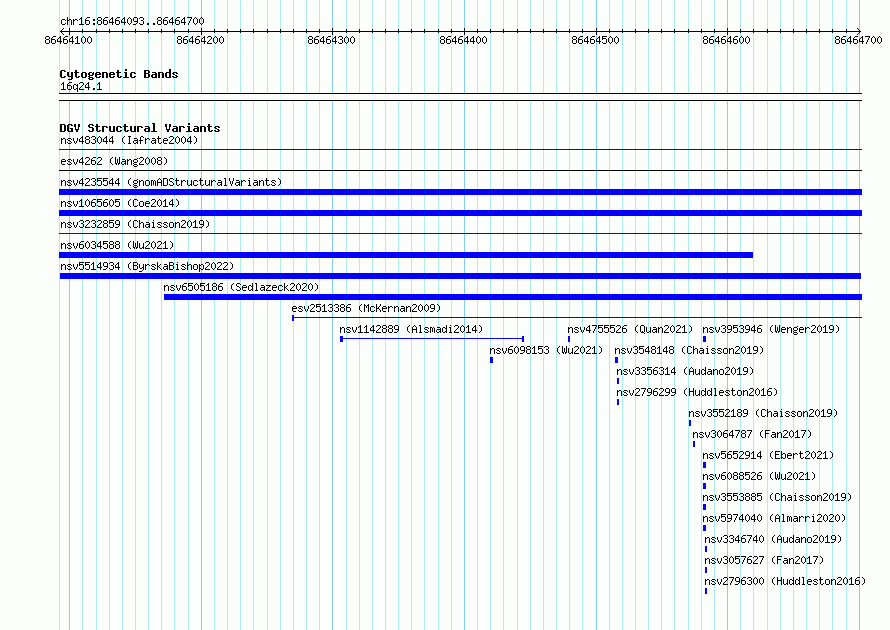
Task: Click nsv3552189 (Chaisson2019) variant label
Action: pyautogui.click(x=763, y=413)
